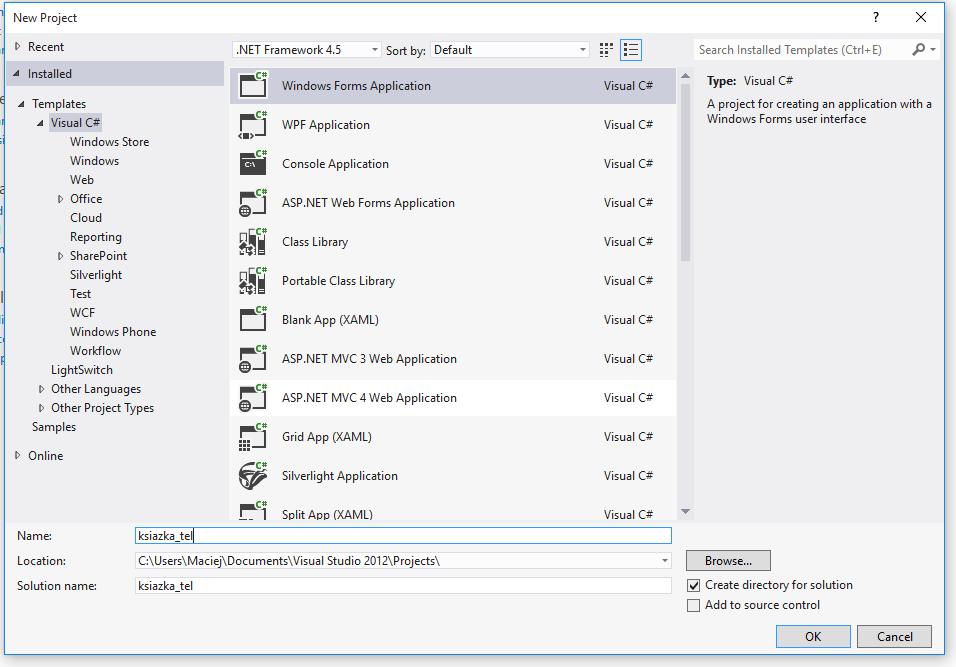Select the Console Application label
Screen dimensions: 956x667
335,163
